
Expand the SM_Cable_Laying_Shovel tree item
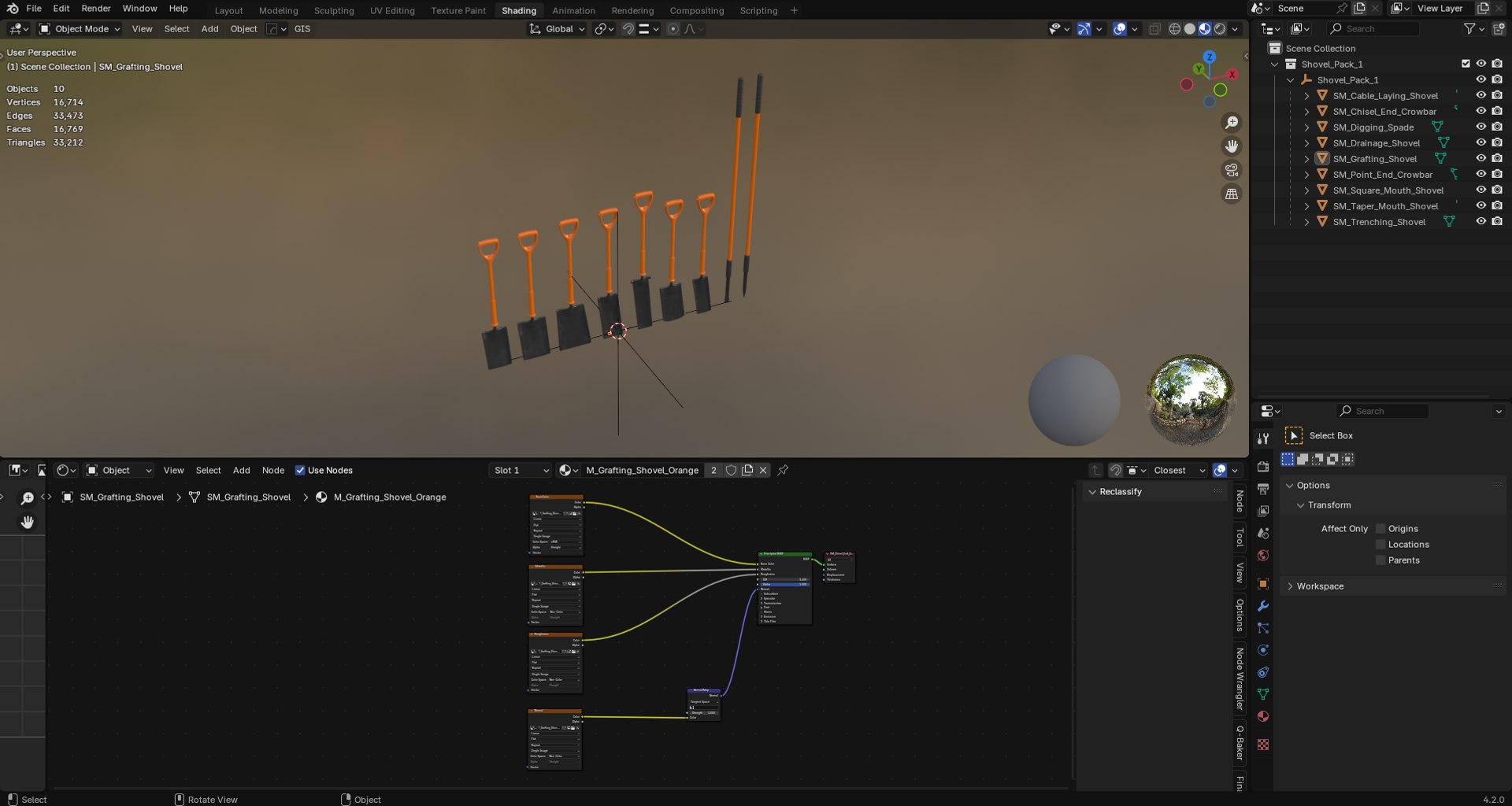[1306, 96]
